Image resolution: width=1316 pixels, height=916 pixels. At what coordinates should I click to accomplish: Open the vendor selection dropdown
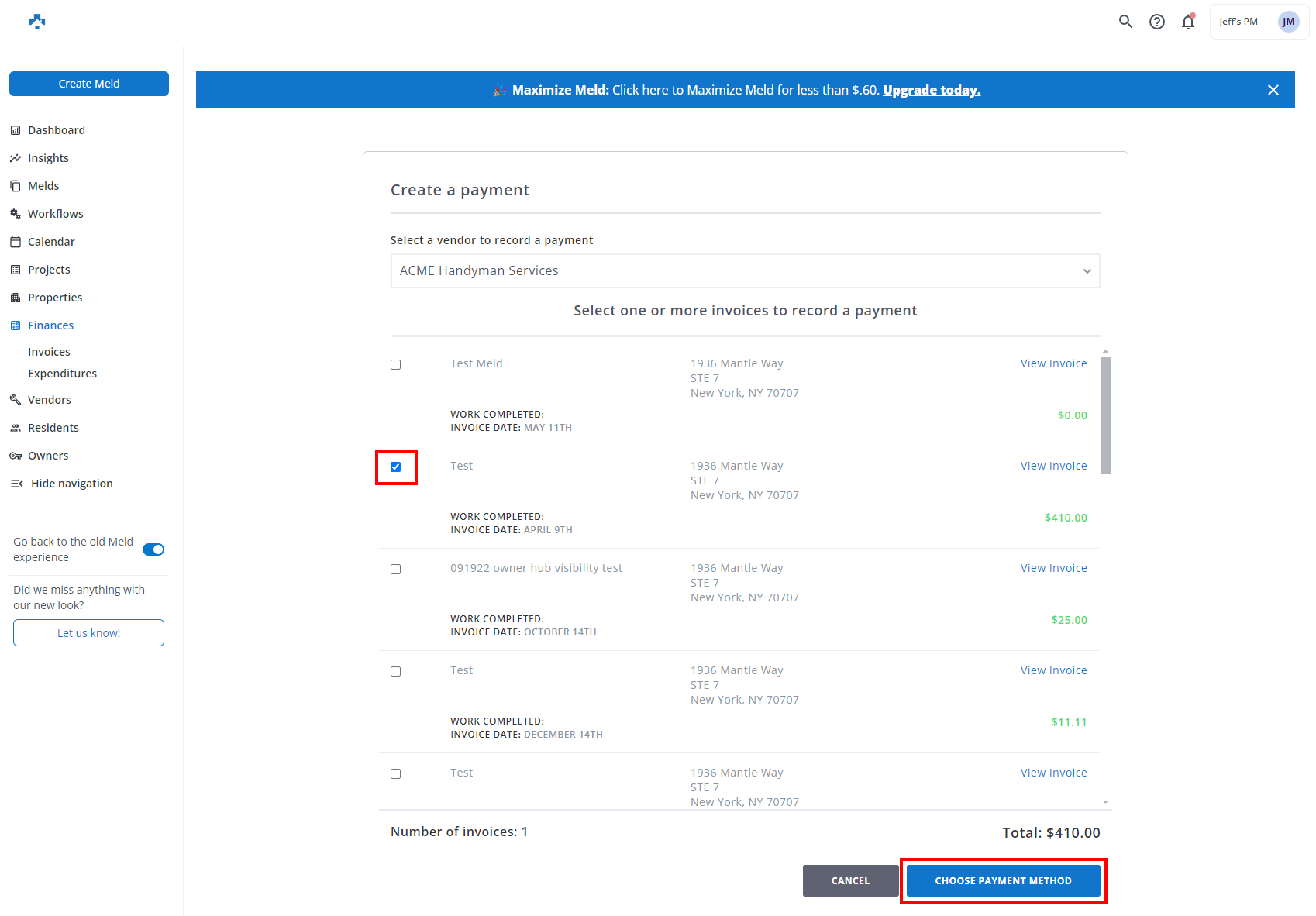pyautogui.click(x=745, y=270)
